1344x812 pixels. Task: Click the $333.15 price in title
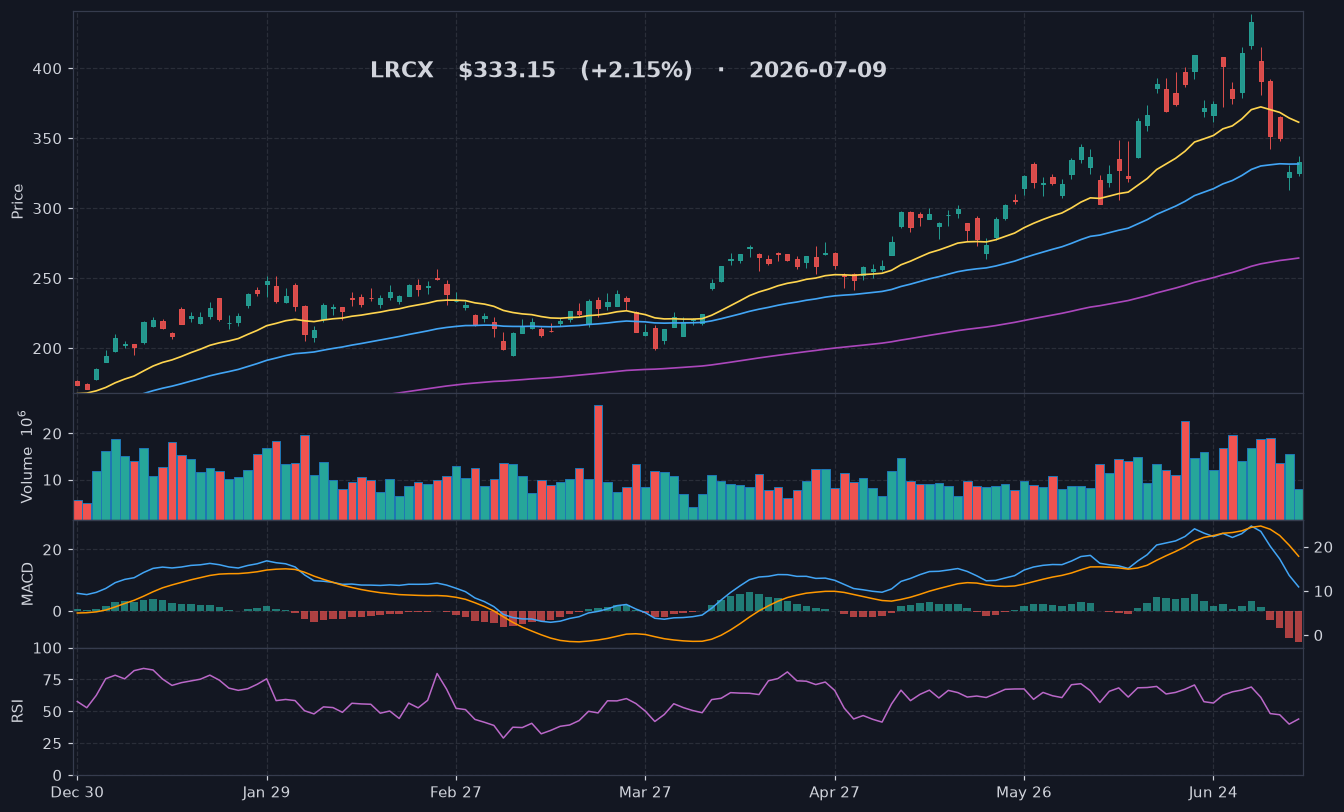(507, 71)
